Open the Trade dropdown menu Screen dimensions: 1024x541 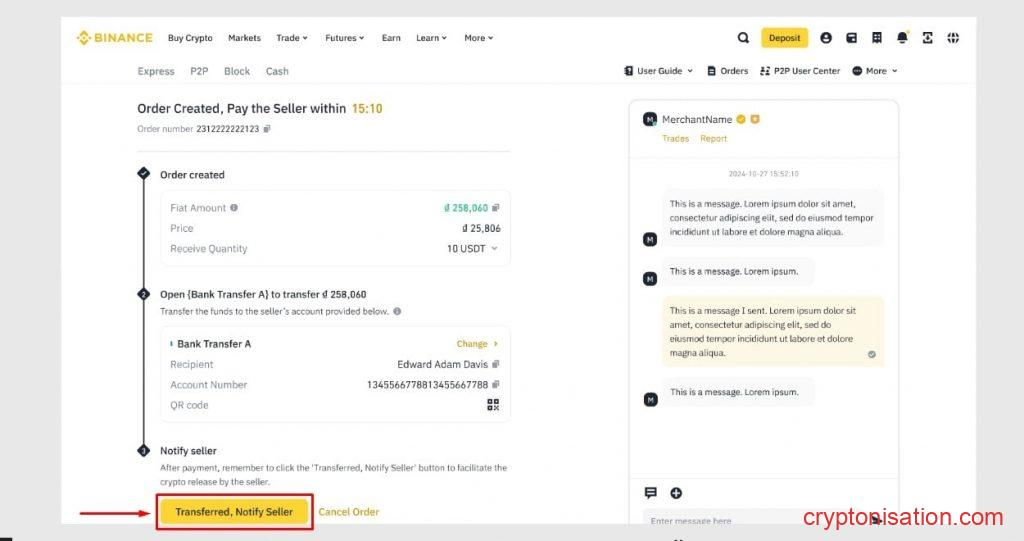(292, 38)
